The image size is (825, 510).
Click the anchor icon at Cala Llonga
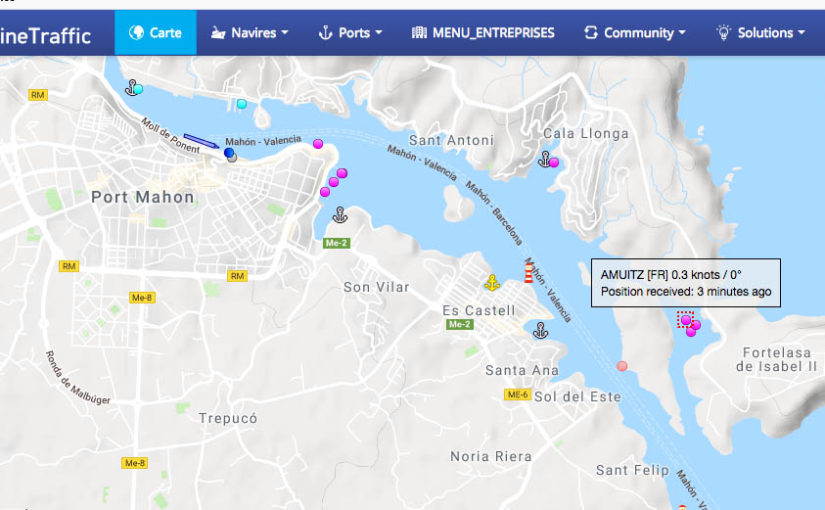tap(545, 159)
